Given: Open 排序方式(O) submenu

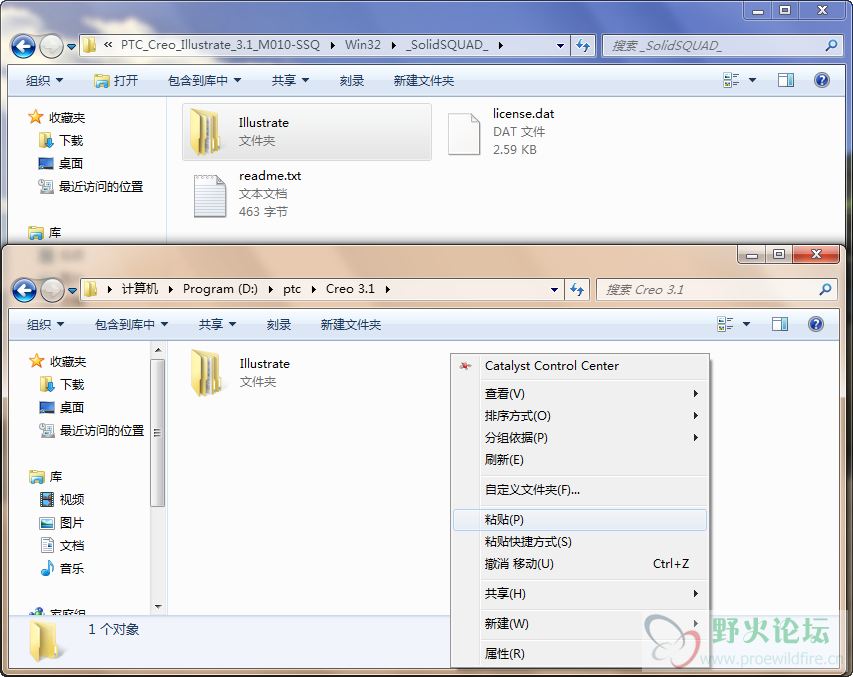Looking at the screenshot, I should (580, 416).
